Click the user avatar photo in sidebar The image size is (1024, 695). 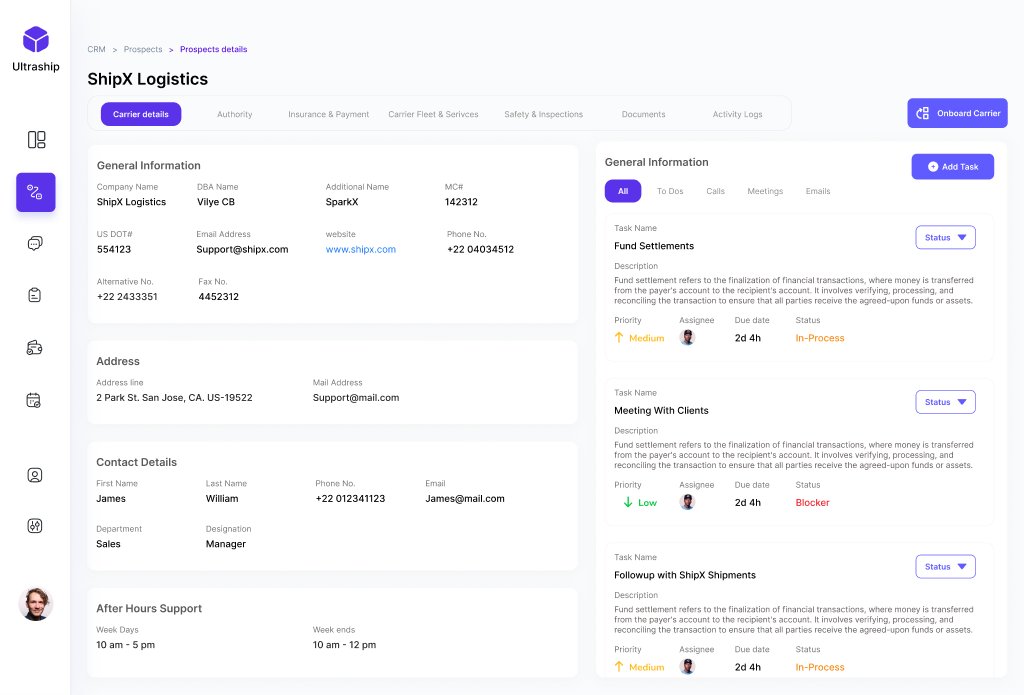tap(35, 604)
